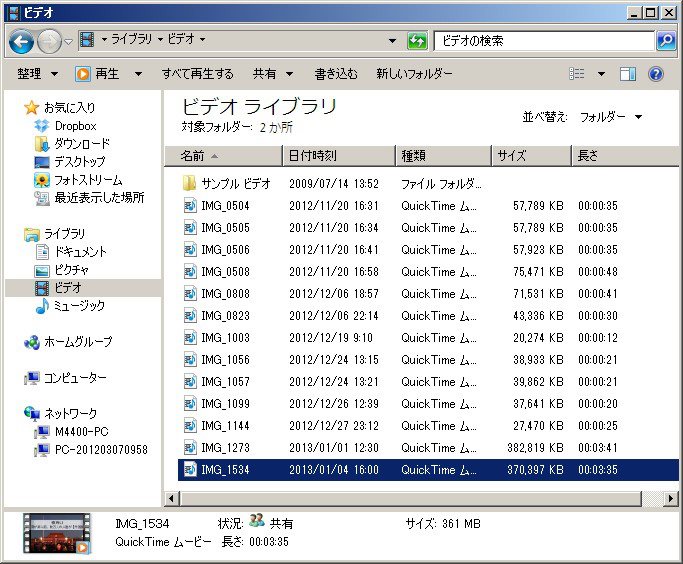The image size is (683, 564).
Task: Toggle the preview pane icon
Action: (628, 74)
